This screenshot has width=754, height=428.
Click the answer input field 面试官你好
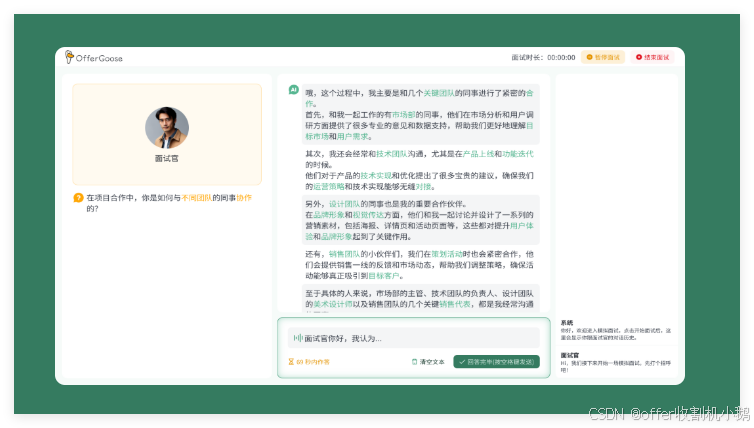[x=414, y=338]
